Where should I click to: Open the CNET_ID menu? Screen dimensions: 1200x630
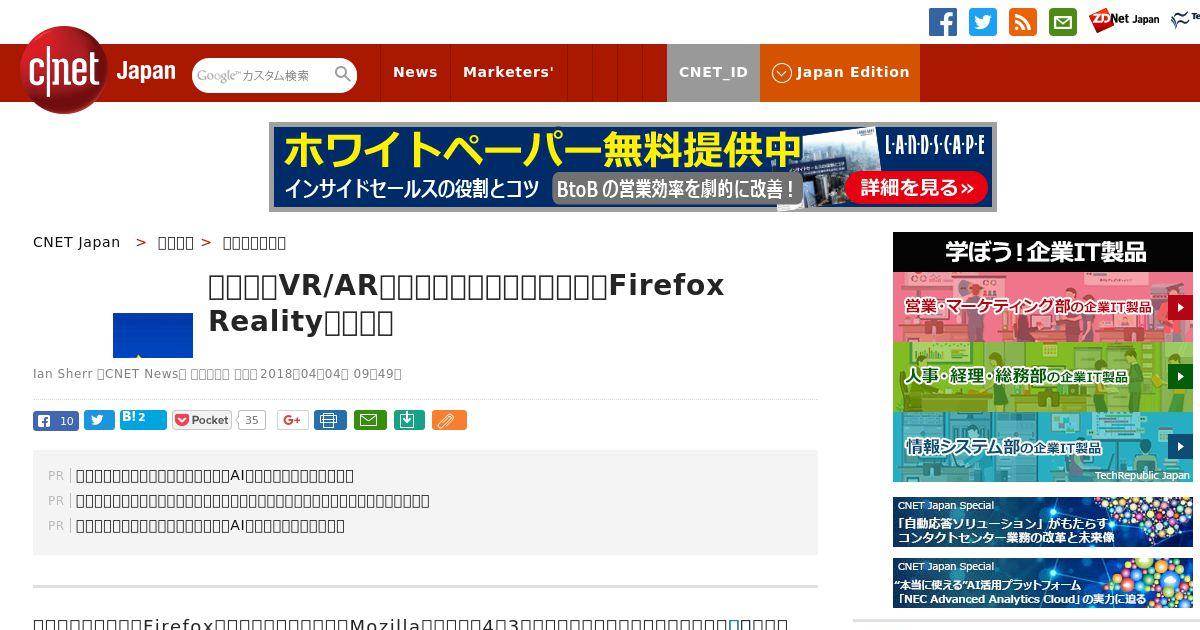[713, 72]
